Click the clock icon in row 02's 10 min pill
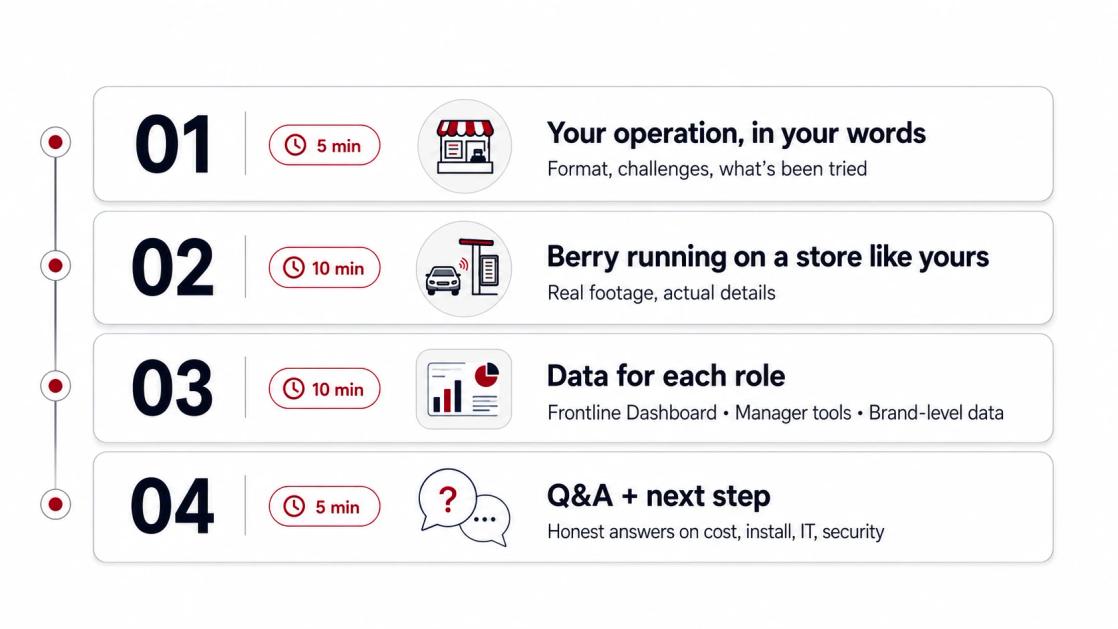1118x629 pixels. [294, 268]
